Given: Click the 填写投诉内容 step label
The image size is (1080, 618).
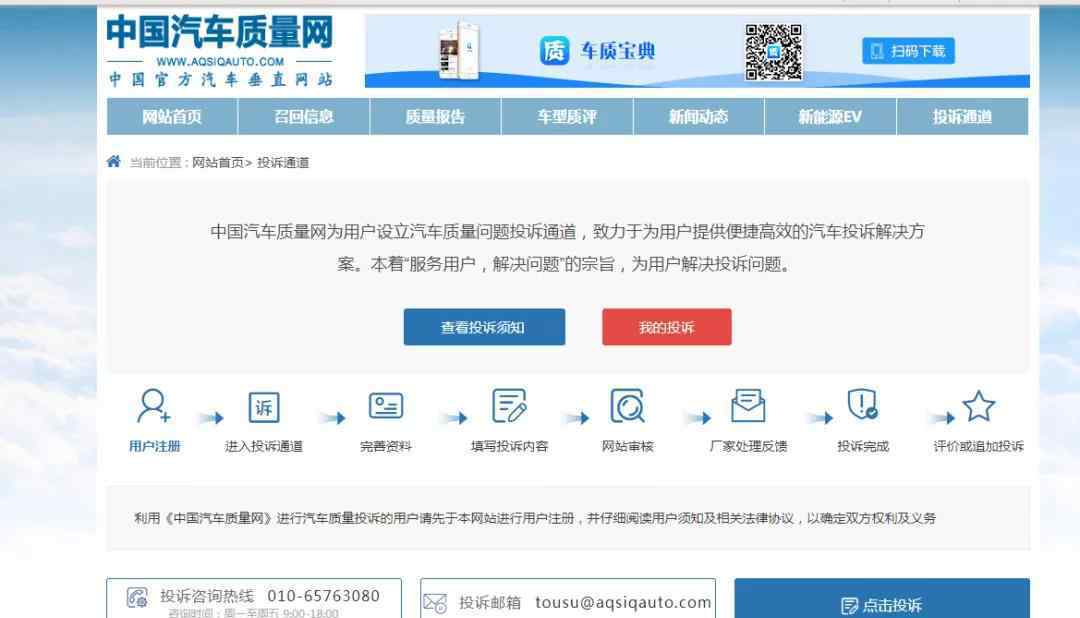Looking at the screenshot, I should click(510, 446).
